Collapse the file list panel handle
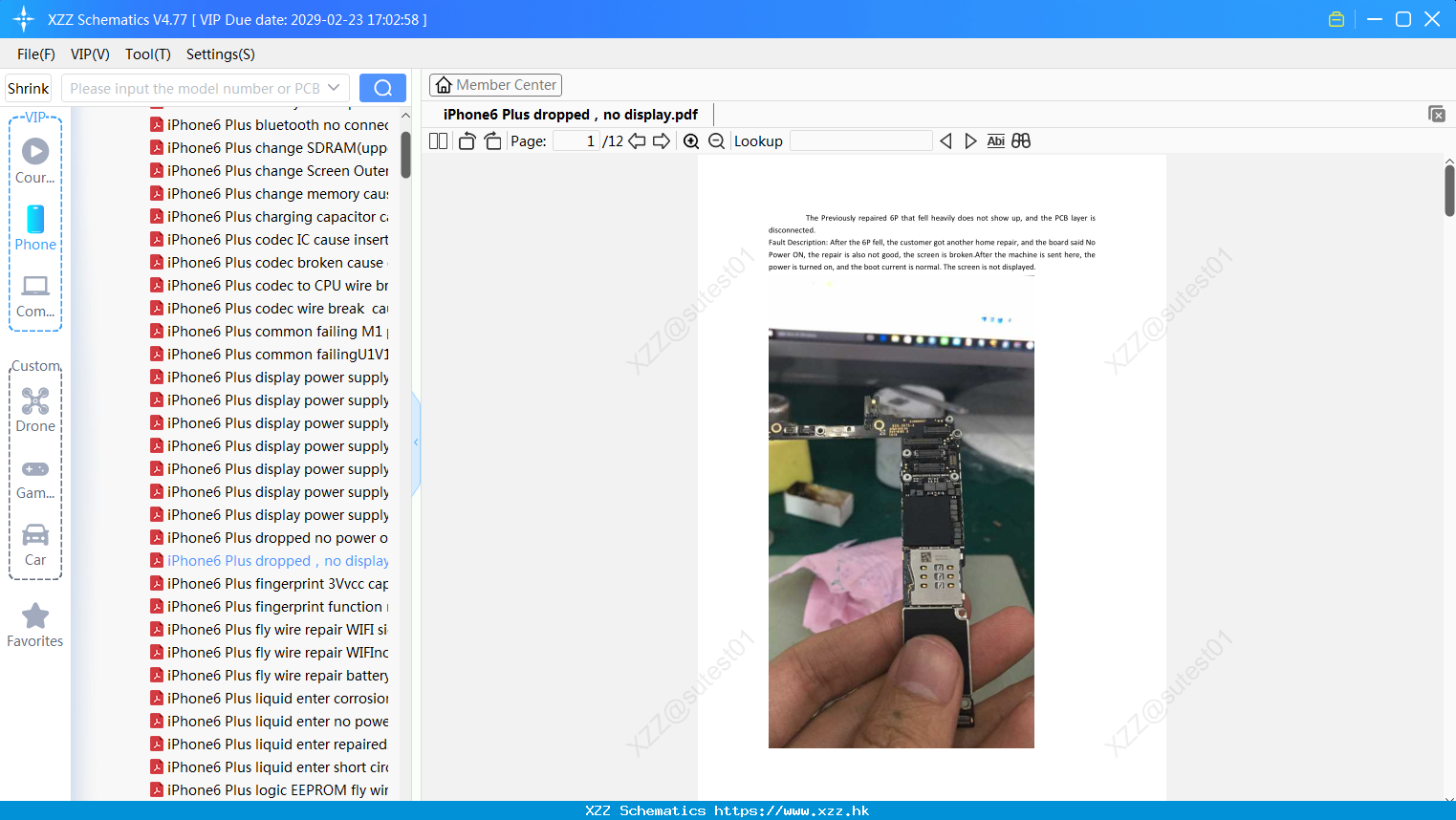Viewport: 1456px width, 820px height. pyautogui.click(x=416, y=442)
